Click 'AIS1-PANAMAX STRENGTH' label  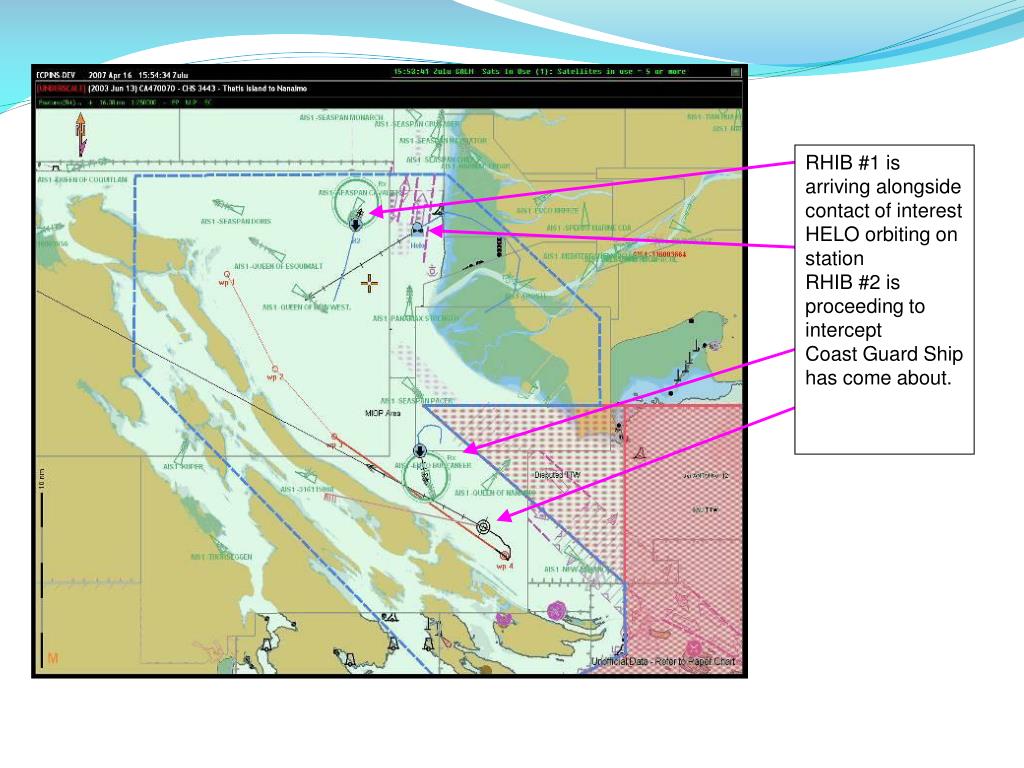(415, 318)
